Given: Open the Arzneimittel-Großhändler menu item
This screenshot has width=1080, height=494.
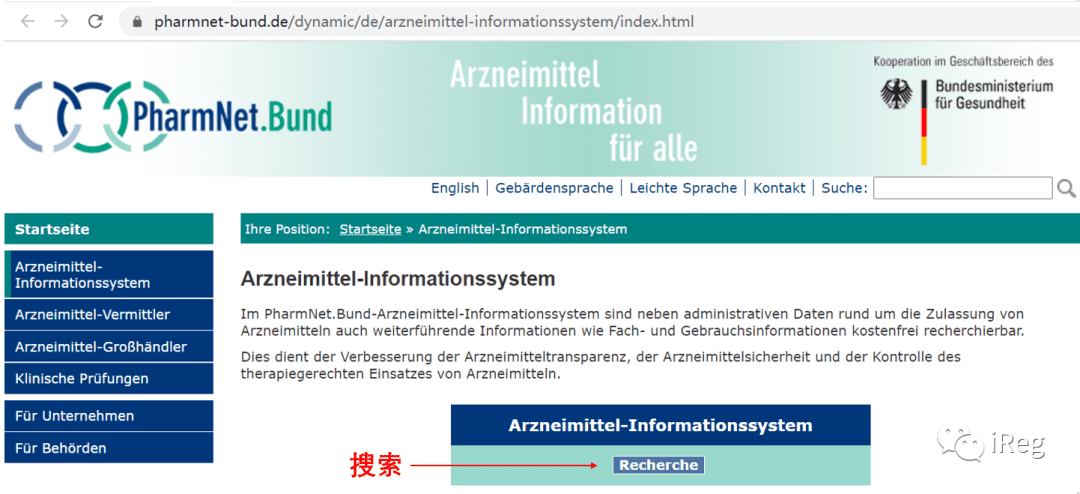Looking at the screenshot, I should (x=109, y=347).
